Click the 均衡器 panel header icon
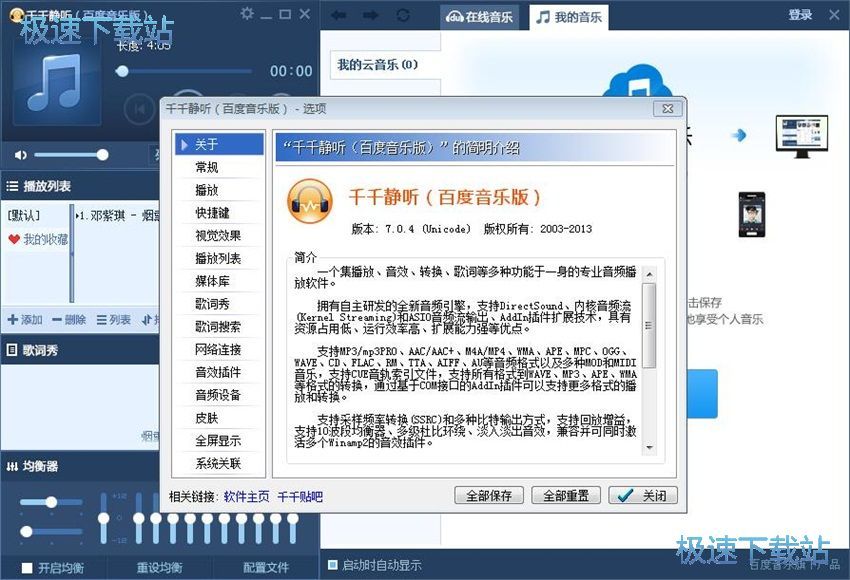 pos(12,466)
